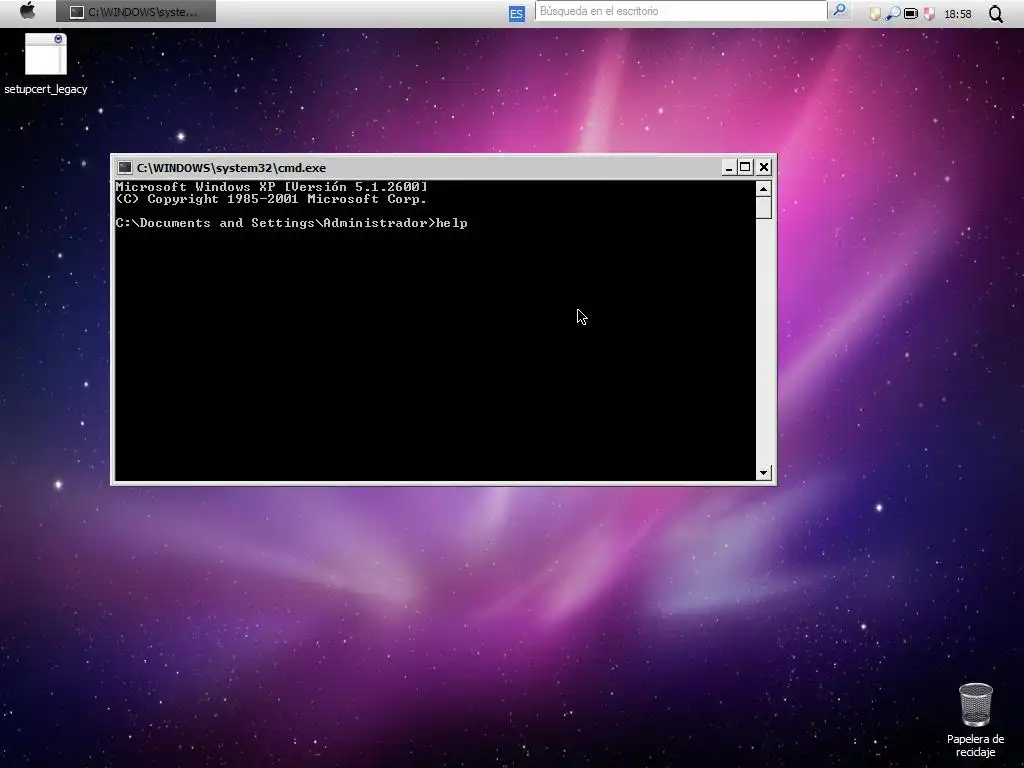Focus the Búsqueda en el escritorio field
Image resolution: width=1024 pixels, height=768 pixels.
pyautogui.click(x=680, y=11)
